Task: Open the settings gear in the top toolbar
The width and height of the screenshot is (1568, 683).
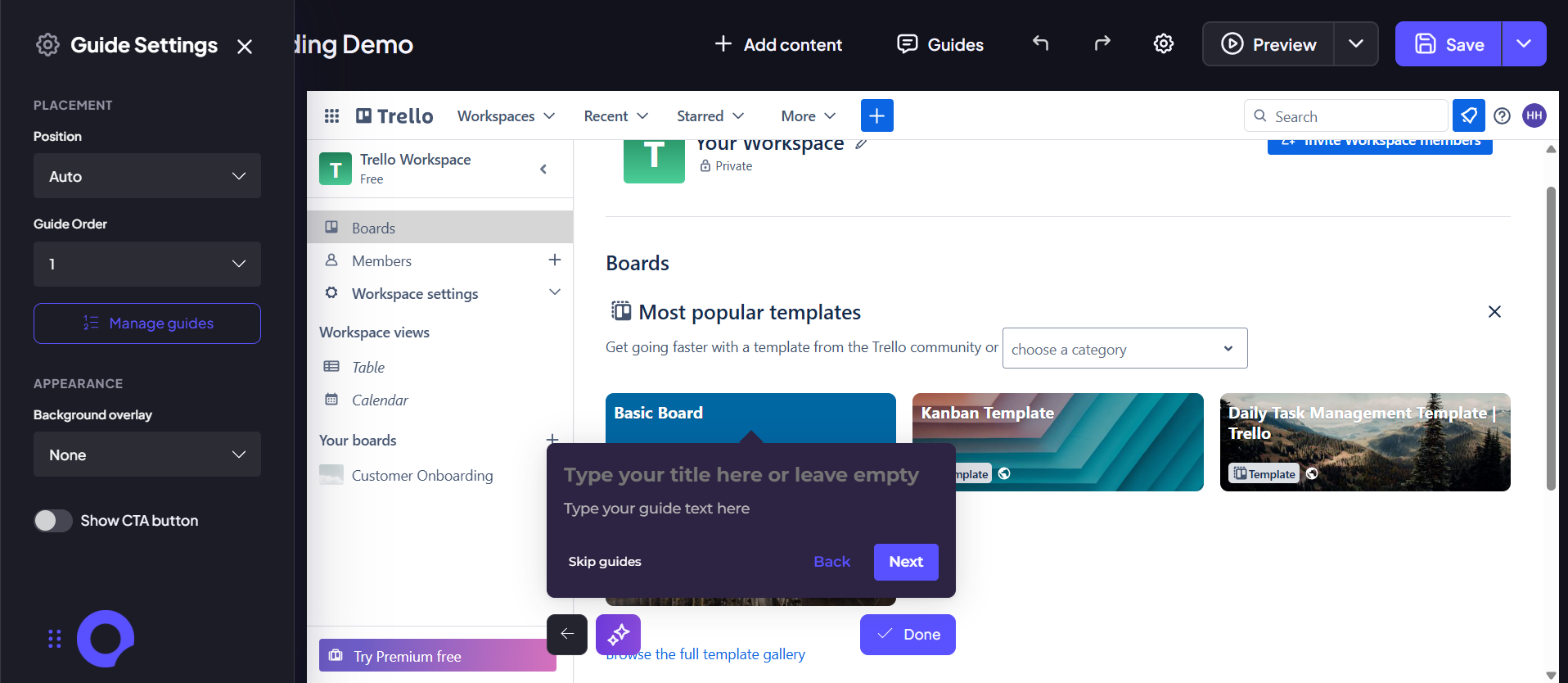Action: tap(1164, 44)
